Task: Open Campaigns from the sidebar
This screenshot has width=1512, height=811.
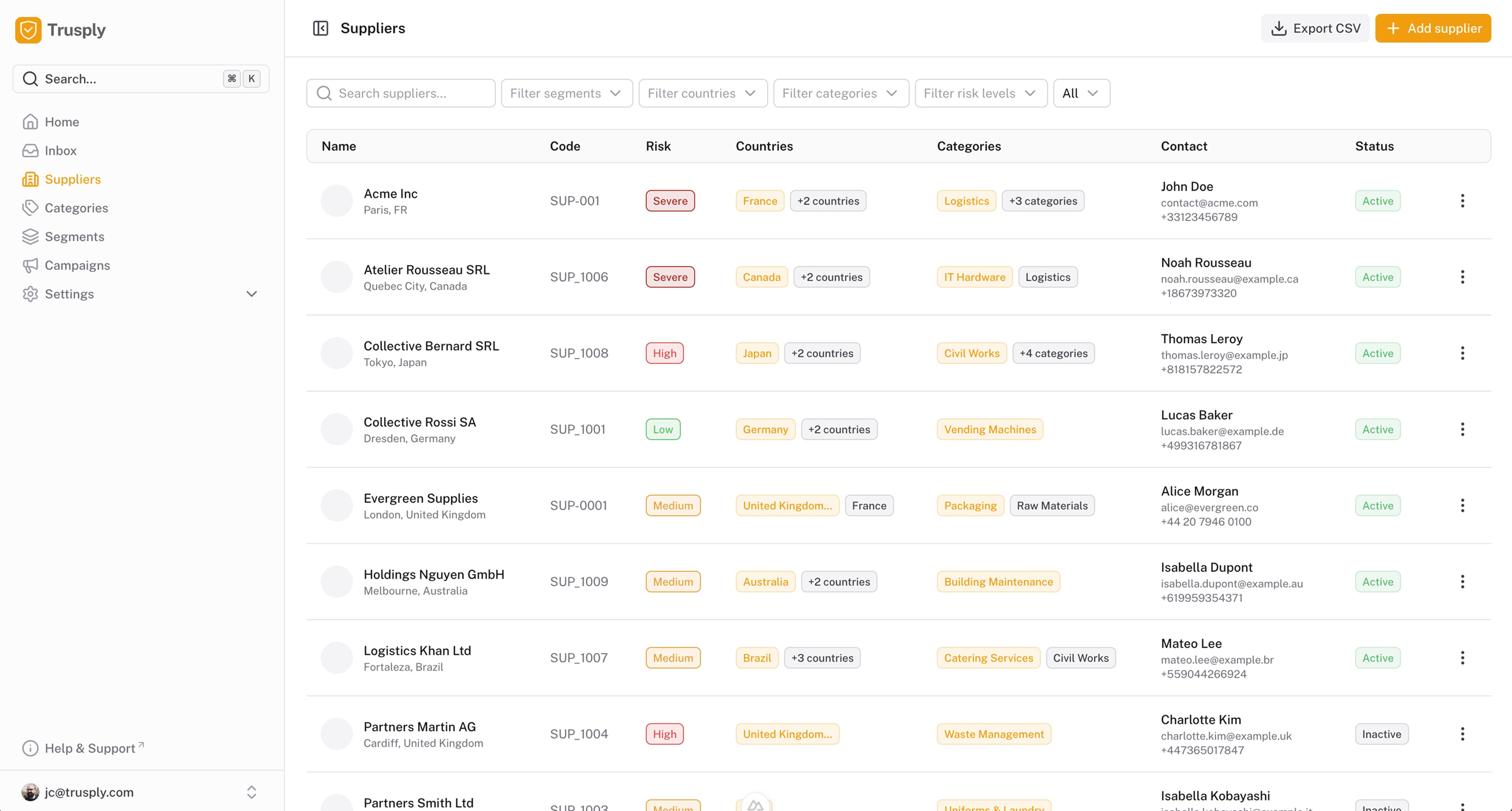Action: (77, 265)
